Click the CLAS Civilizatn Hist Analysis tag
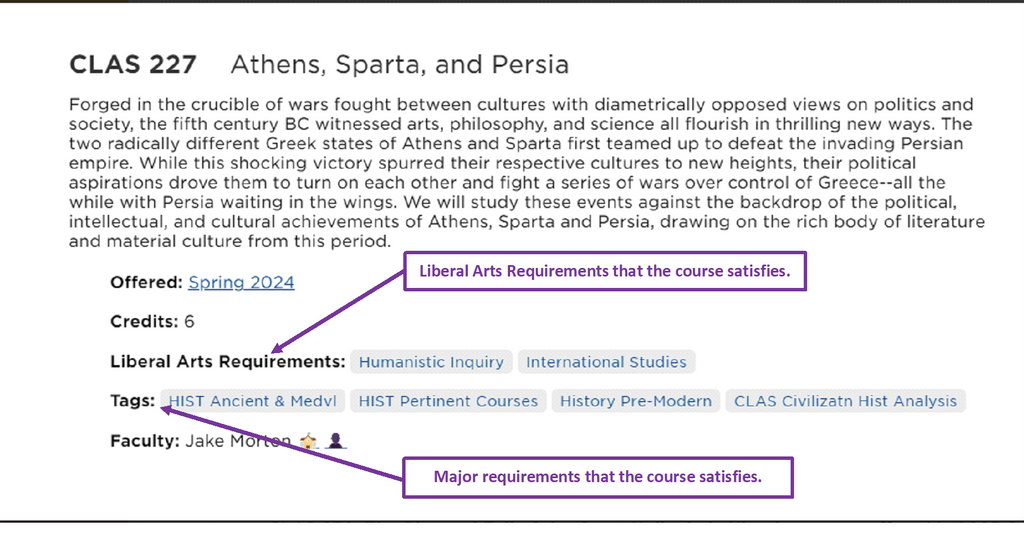1024x533 pixels. coord(845,401)
